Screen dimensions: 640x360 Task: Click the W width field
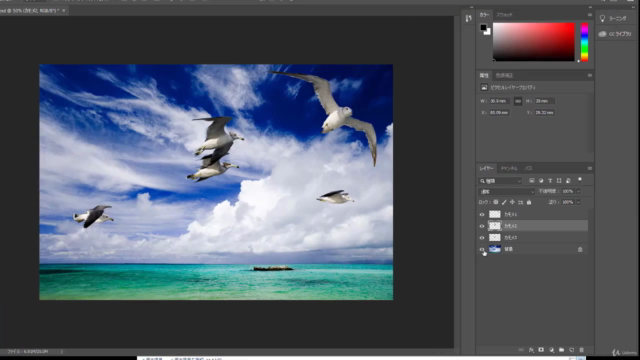(499, 101)
